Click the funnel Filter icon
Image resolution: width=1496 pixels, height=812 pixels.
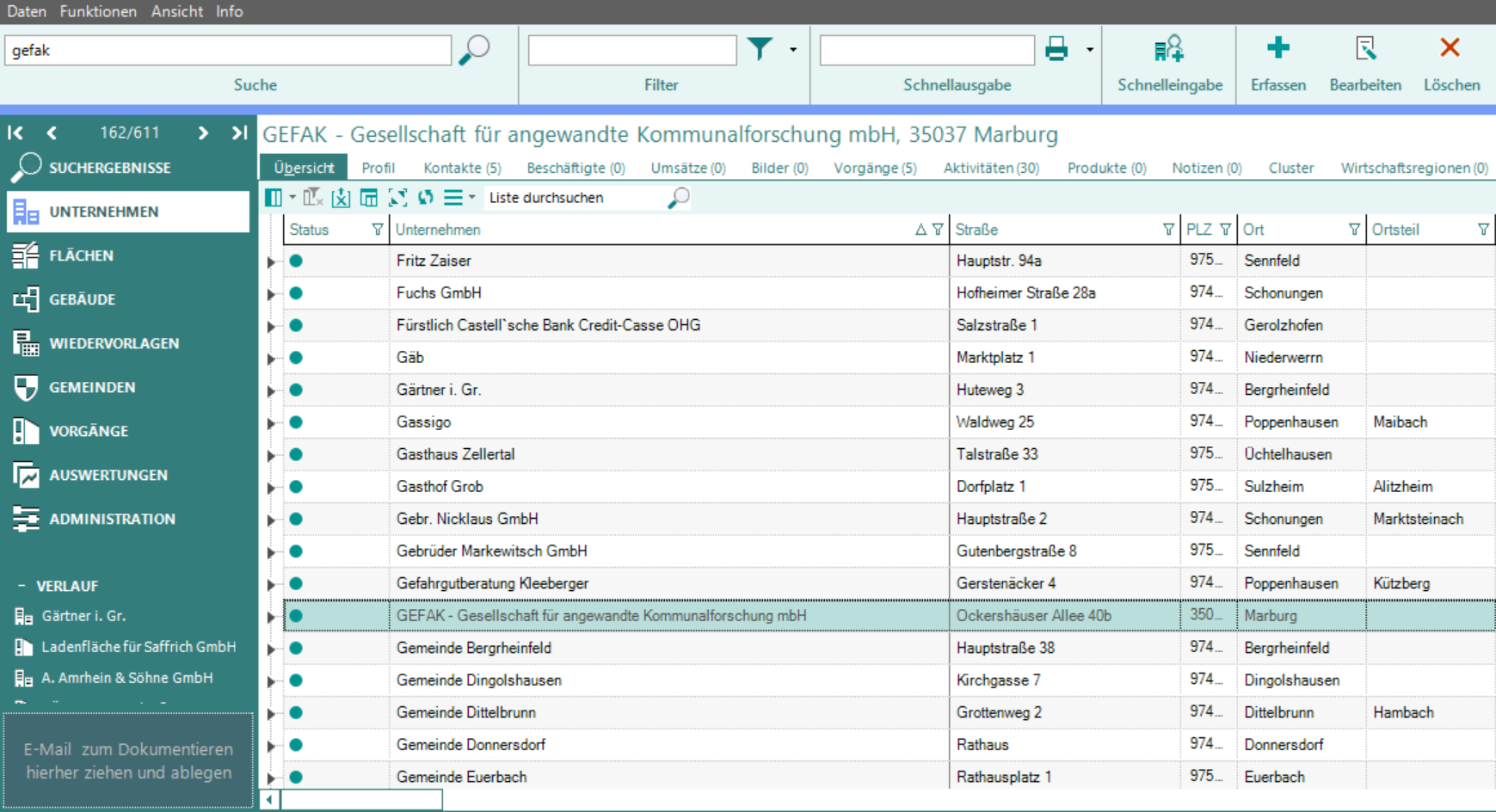760,49
